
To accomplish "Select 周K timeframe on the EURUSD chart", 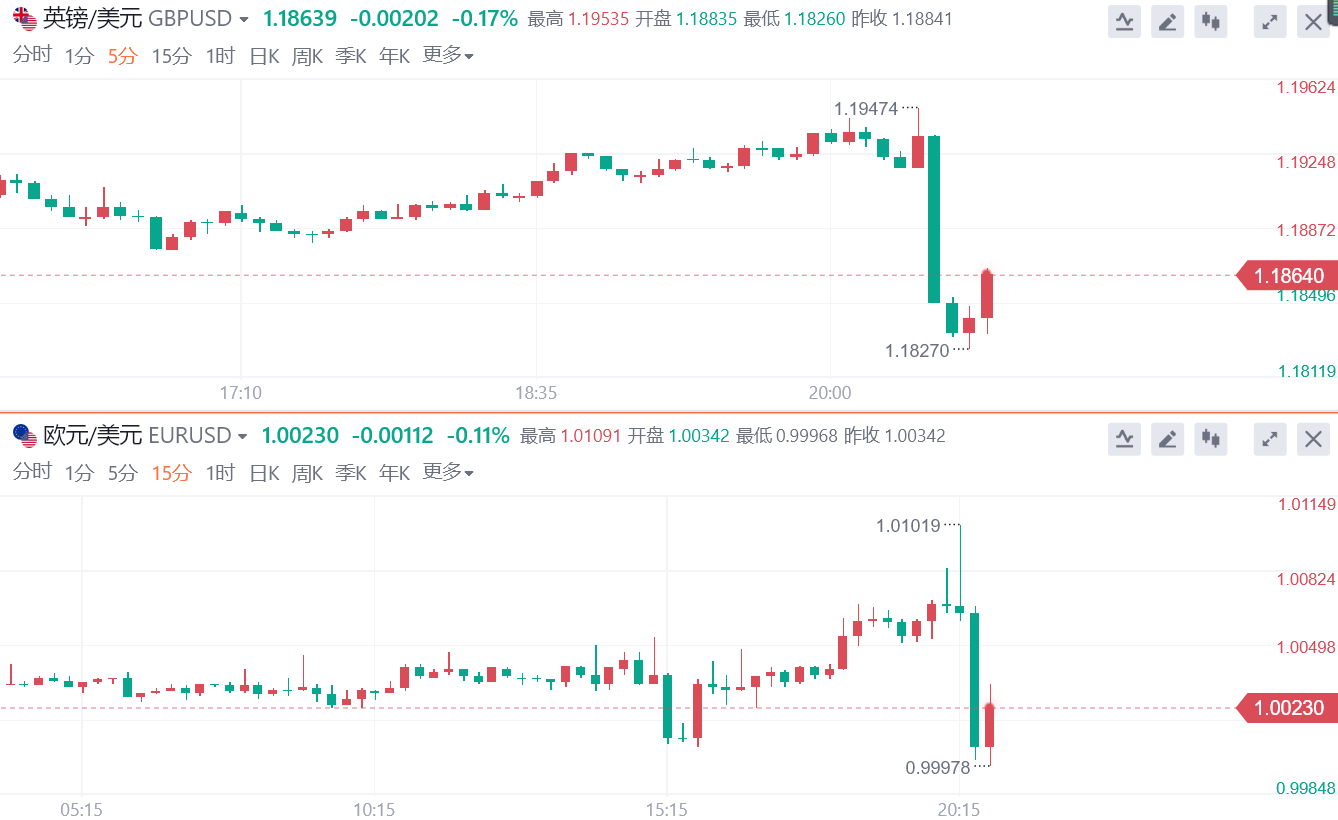I will 307,473.
